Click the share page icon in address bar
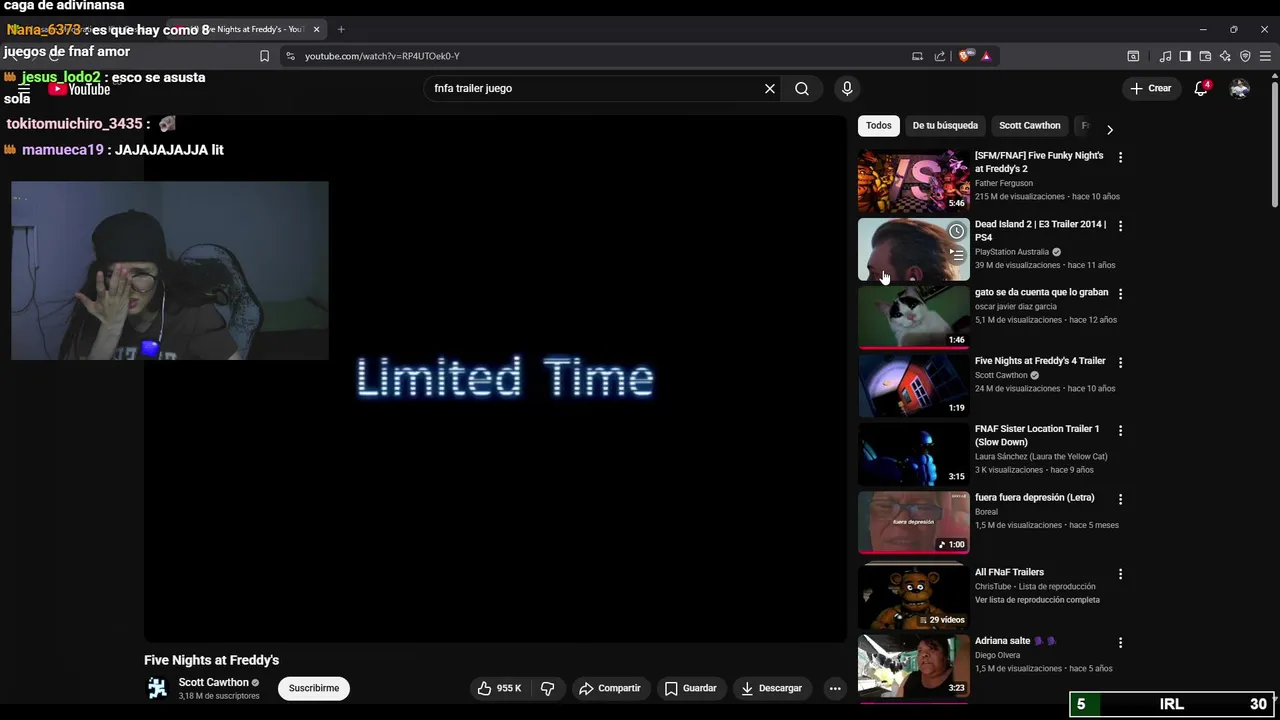The image size is (1280, 720). (940, 56)
